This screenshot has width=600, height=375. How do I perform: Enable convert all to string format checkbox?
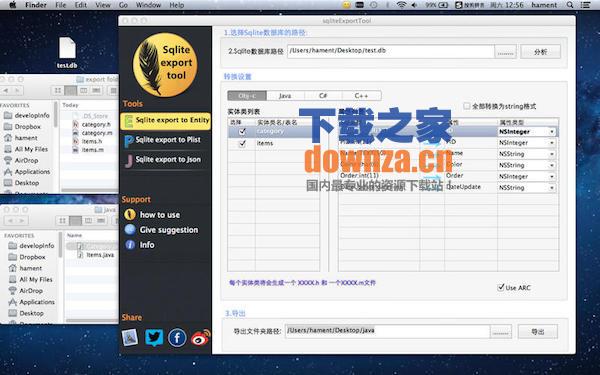466,106
